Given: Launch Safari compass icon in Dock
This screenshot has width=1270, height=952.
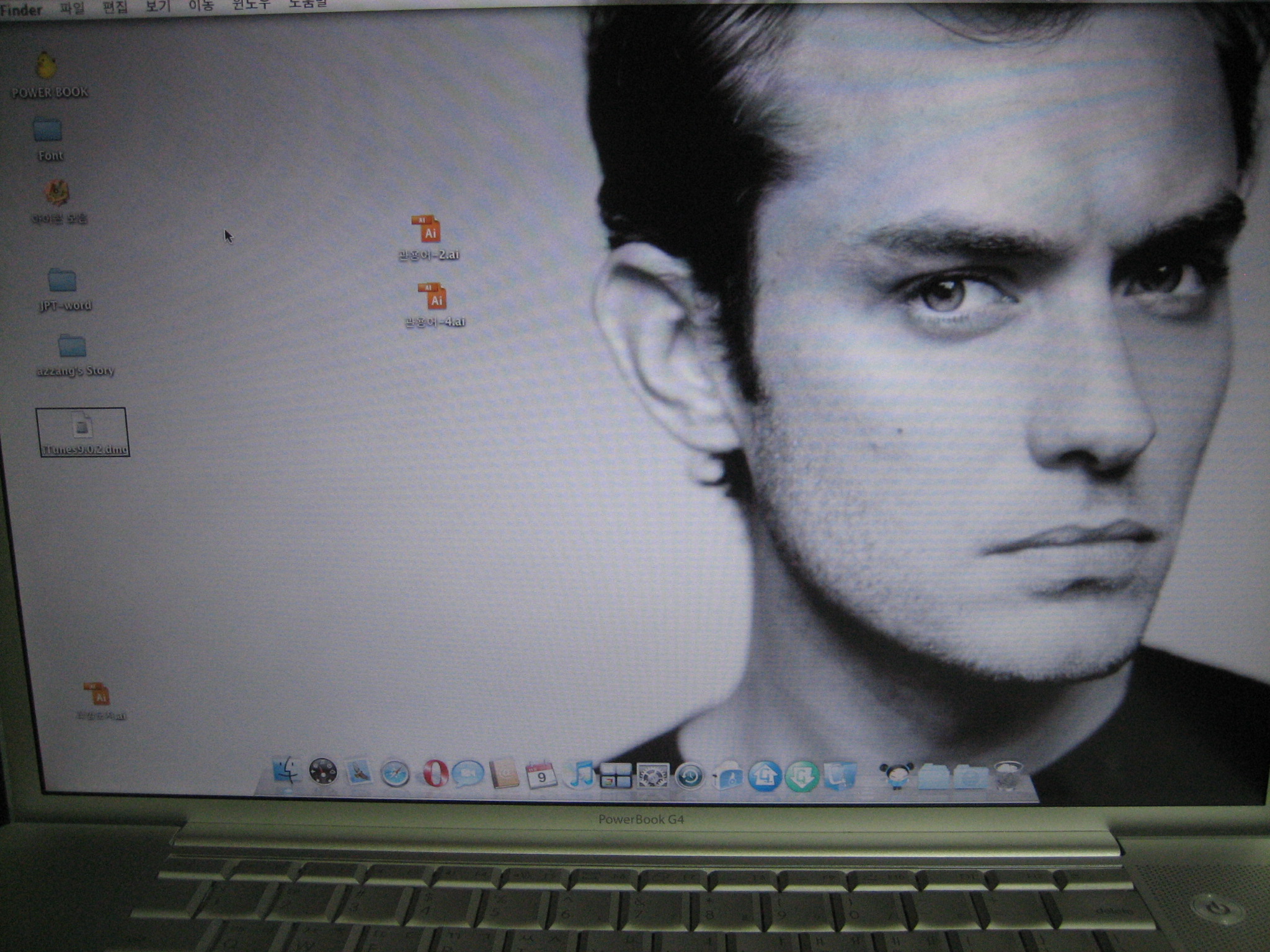Looking at the screenshot, I should coord(395,773).
